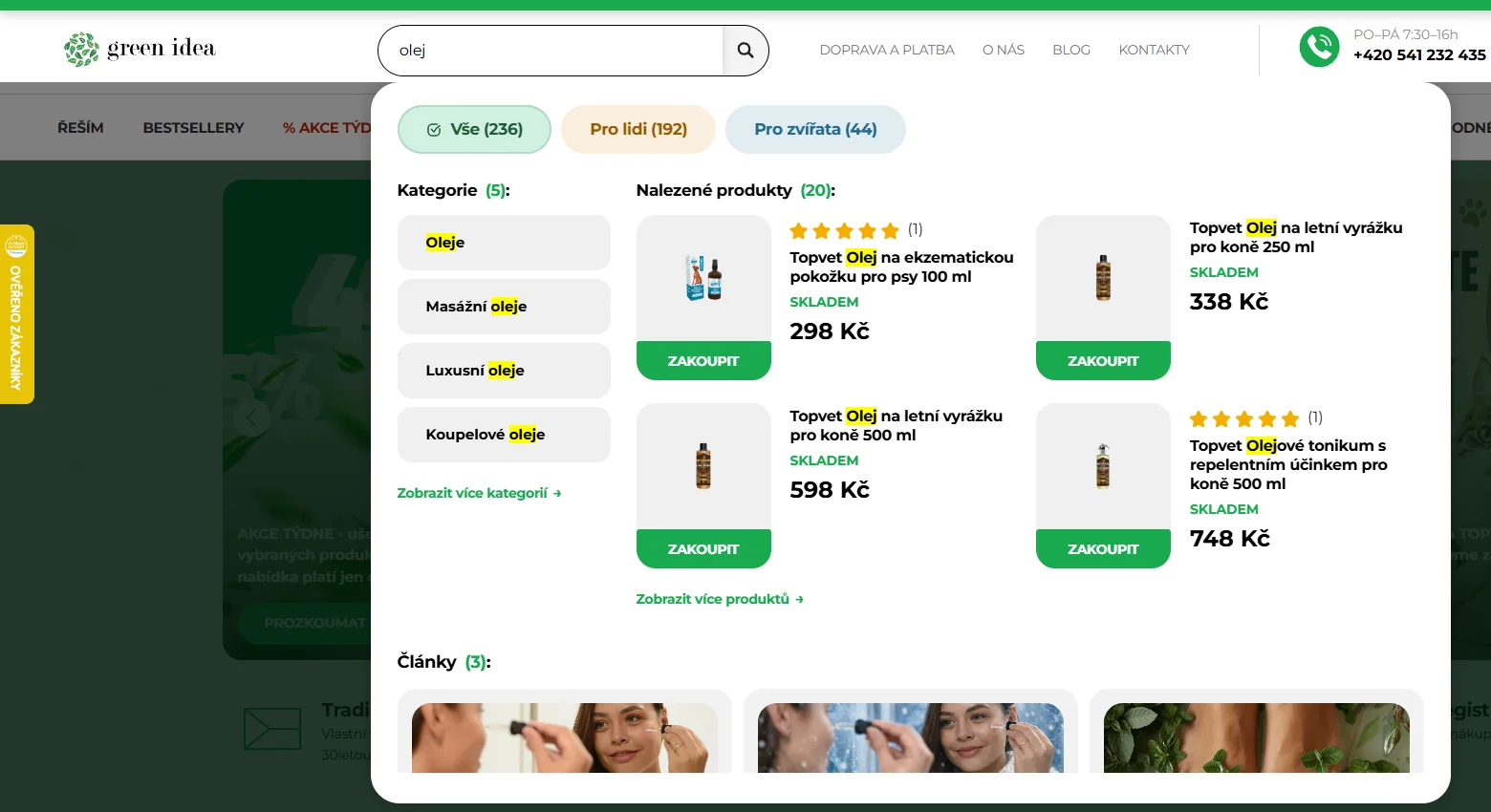Click the Ověřeno zákazníky side badge
Image resolution: width=1491 pixels, height=812 pixels.
tap(16, 314)
